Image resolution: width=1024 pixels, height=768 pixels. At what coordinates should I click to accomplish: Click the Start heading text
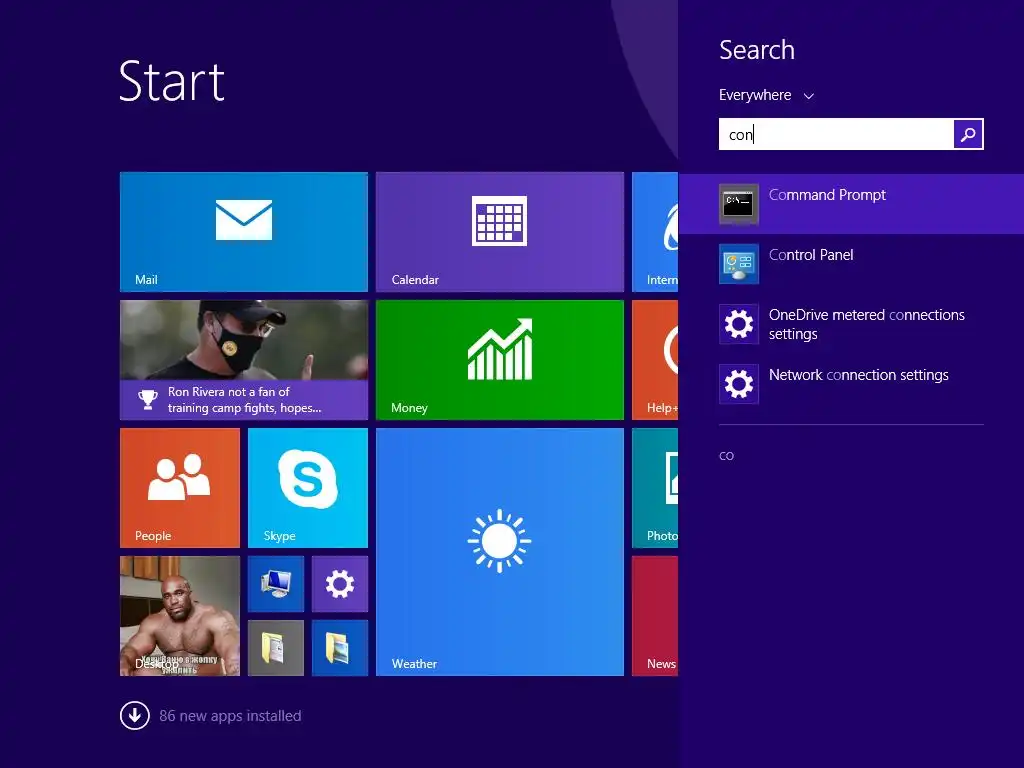(172, 81)
